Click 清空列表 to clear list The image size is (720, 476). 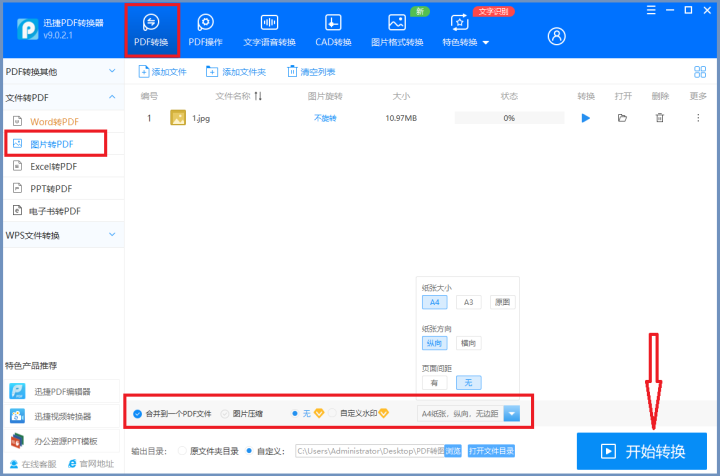pyautogui.click(x=311, y=72)
